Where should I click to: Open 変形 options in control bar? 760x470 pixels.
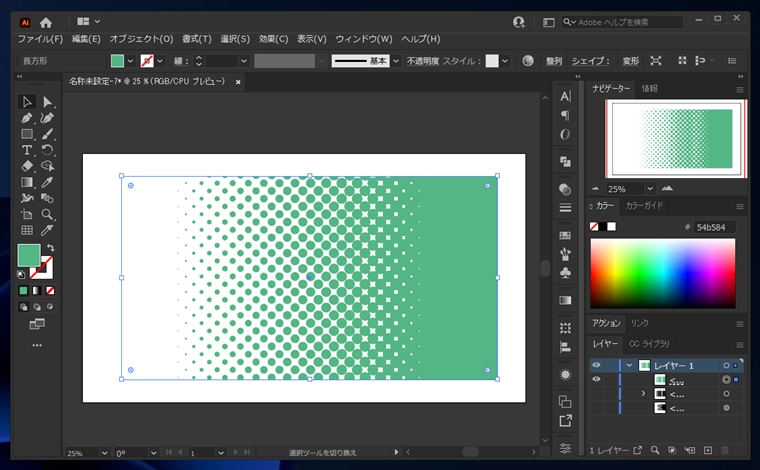pyautogui.click(x=631, y=61)
